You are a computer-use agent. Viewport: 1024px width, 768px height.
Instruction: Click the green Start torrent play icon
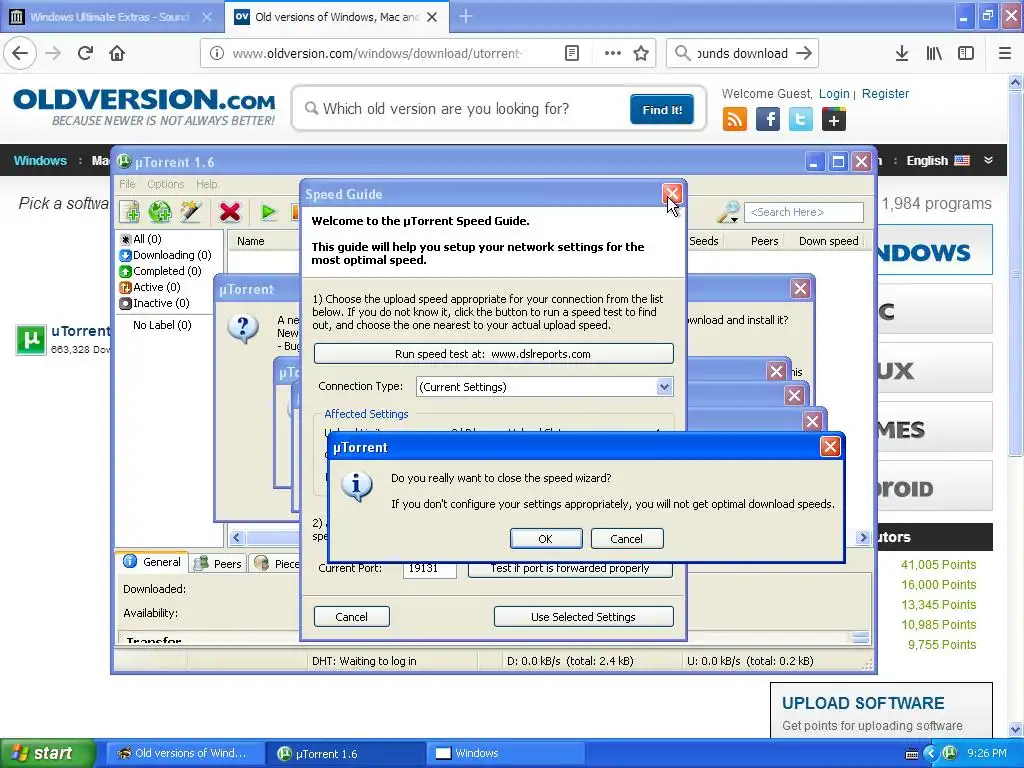(268, 212)
